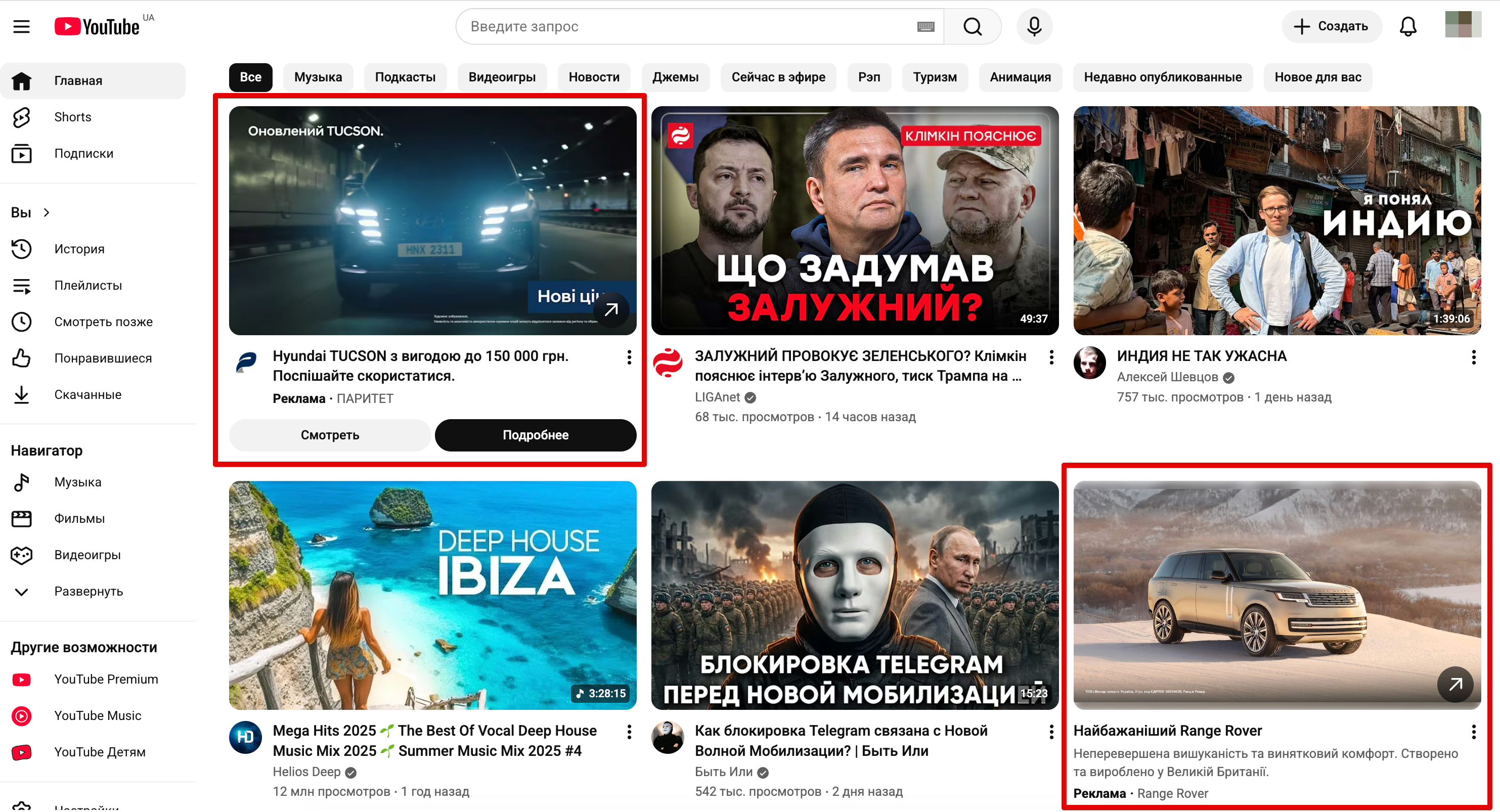The height and width of the screenshot is (812, 1500).
Task: Select the Новое для вас chip
Action: (x=1318, y=77)
